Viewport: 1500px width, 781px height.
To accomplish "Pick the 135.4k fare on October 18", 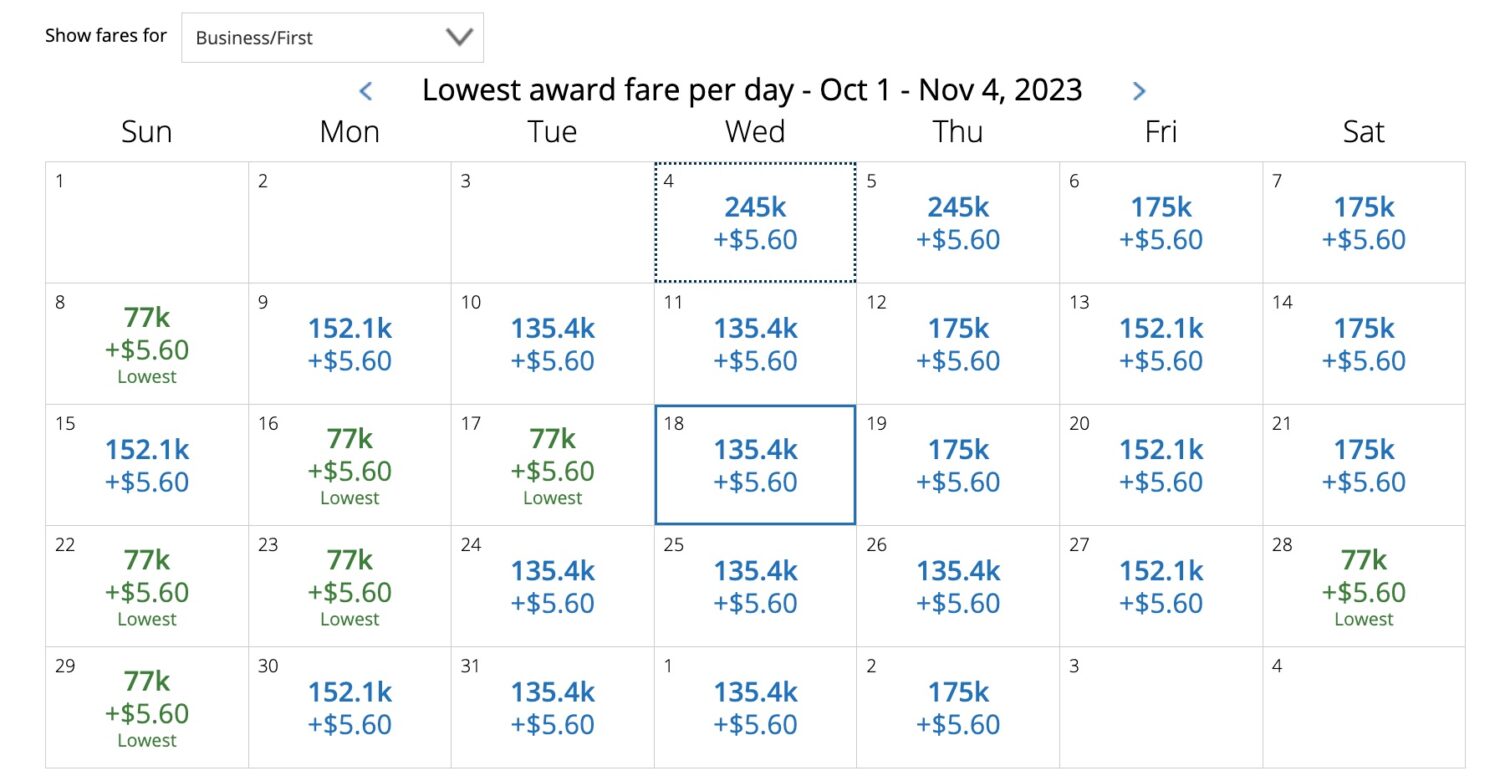I will click(755, 464).
